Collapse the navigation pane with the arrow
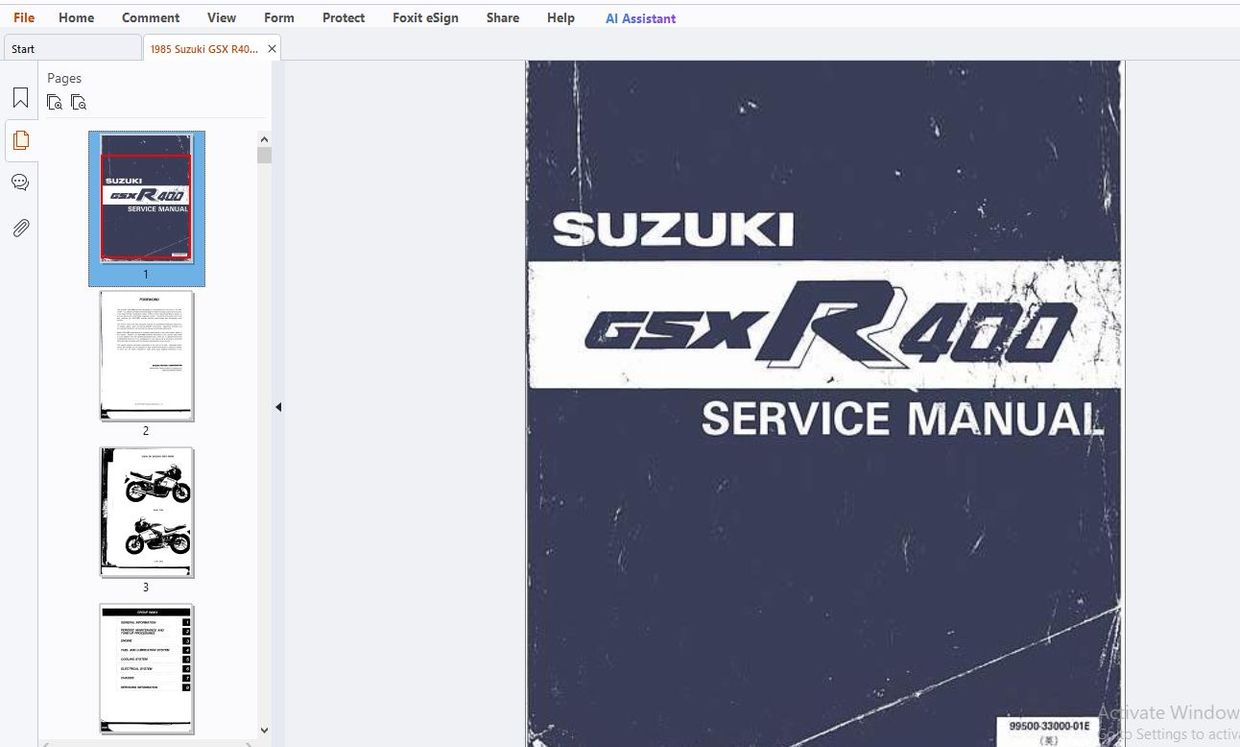The image size is (1240, 747). (278, 407)
